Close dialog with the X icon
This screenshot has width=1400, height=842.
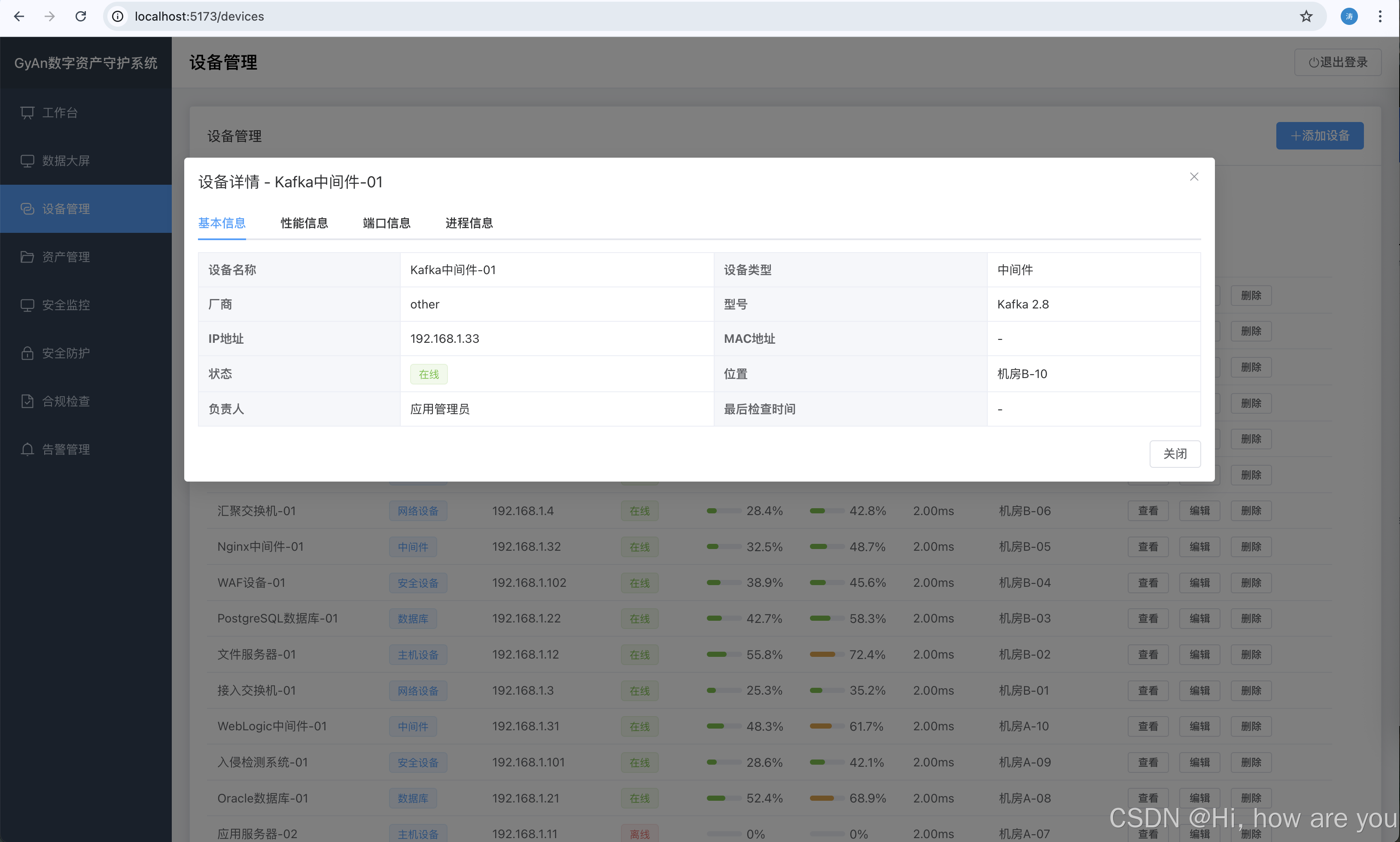tap(1193, 177)
